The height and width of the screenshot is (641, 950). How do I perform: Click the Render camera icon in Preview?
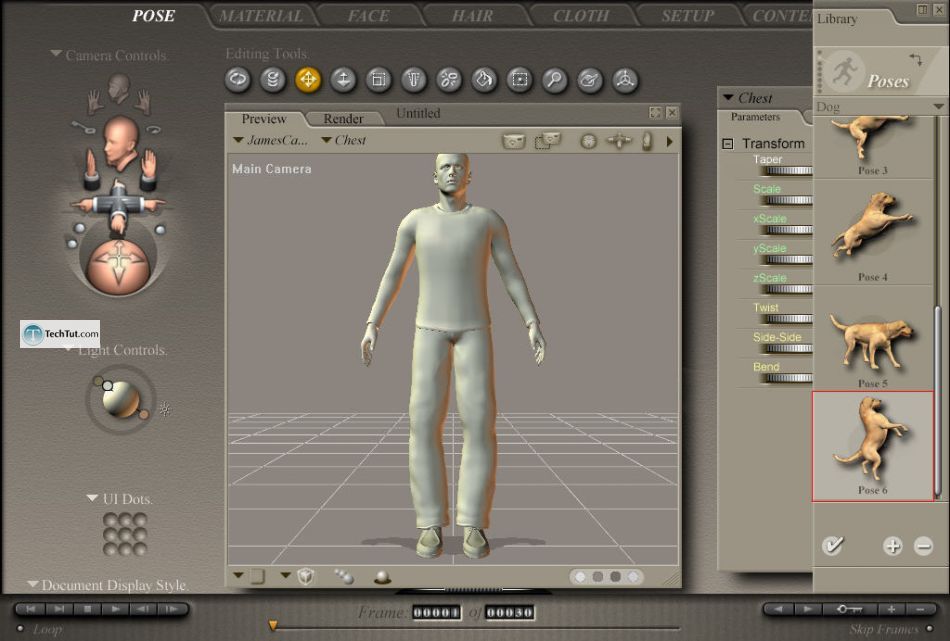pos(514,141)
